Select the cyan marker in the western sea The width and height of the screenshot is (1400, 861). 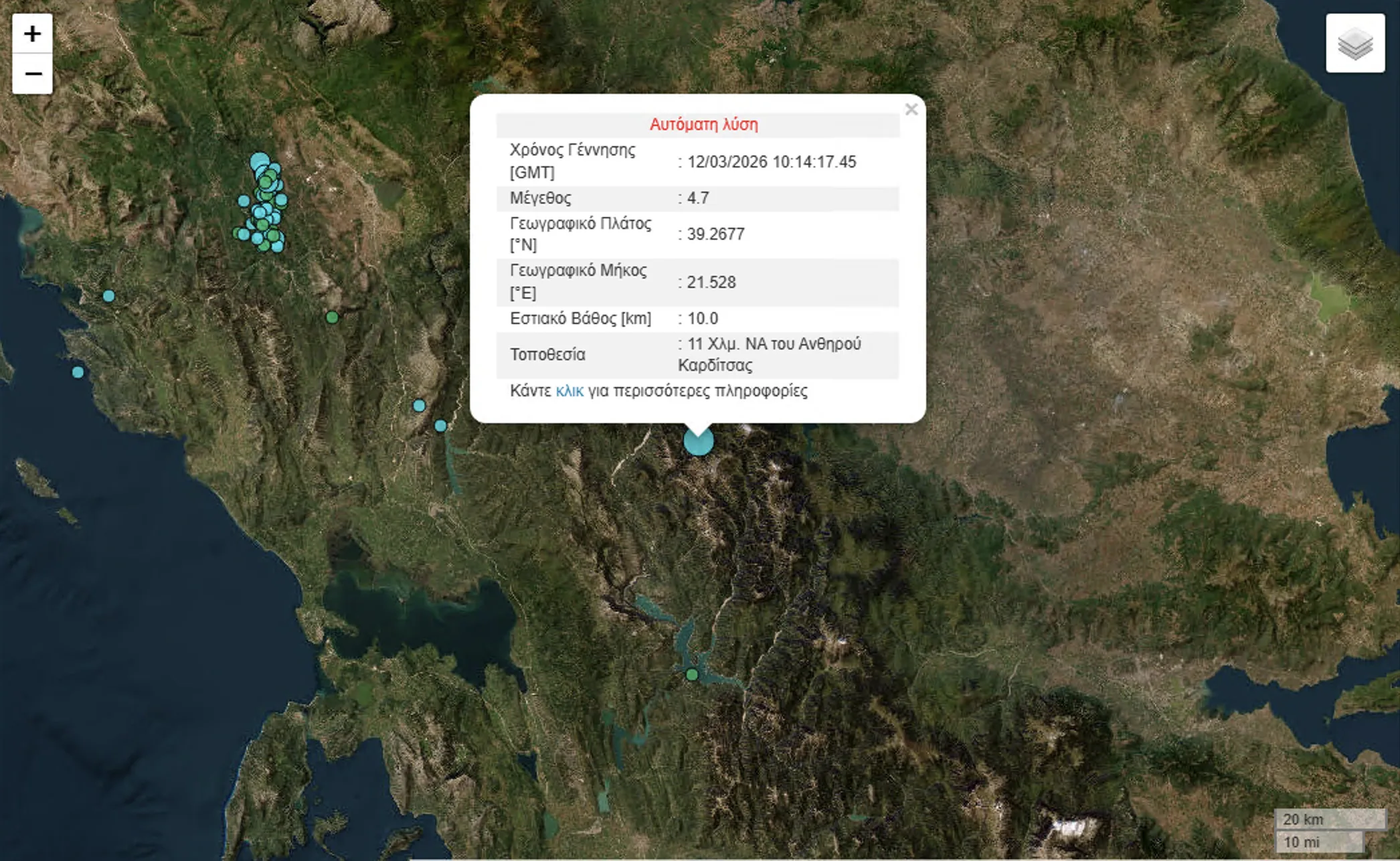click(78, 372)
